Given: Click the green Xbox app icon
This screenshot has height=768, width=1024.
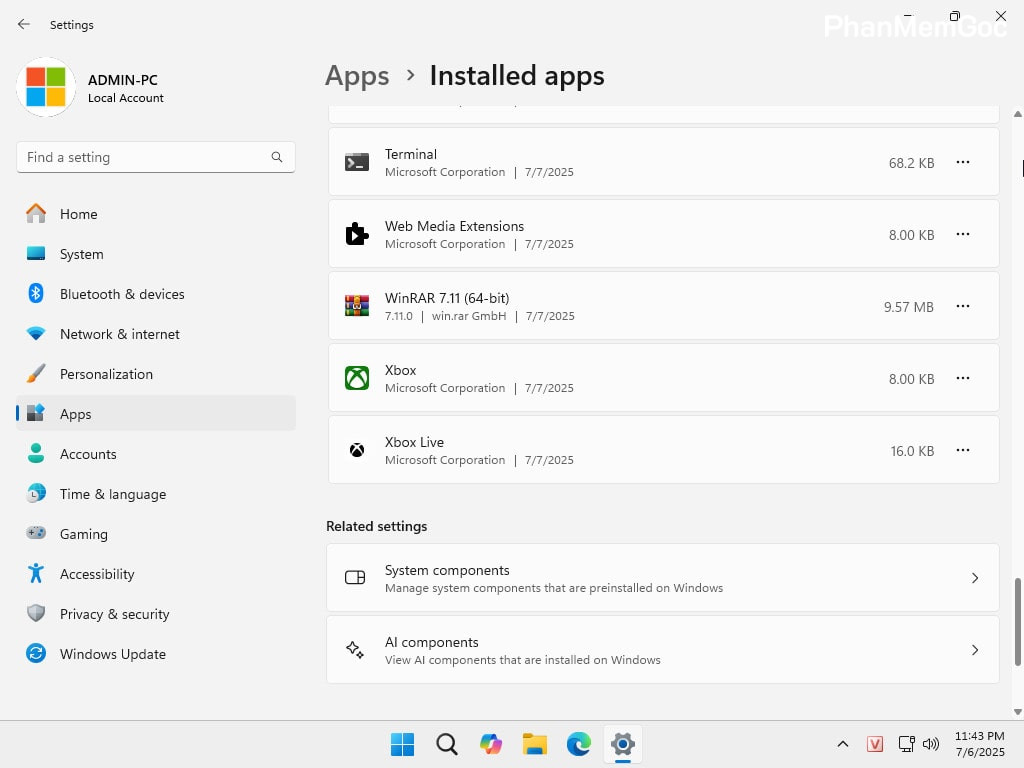Looking at the screenshot, I should (356, 377).
